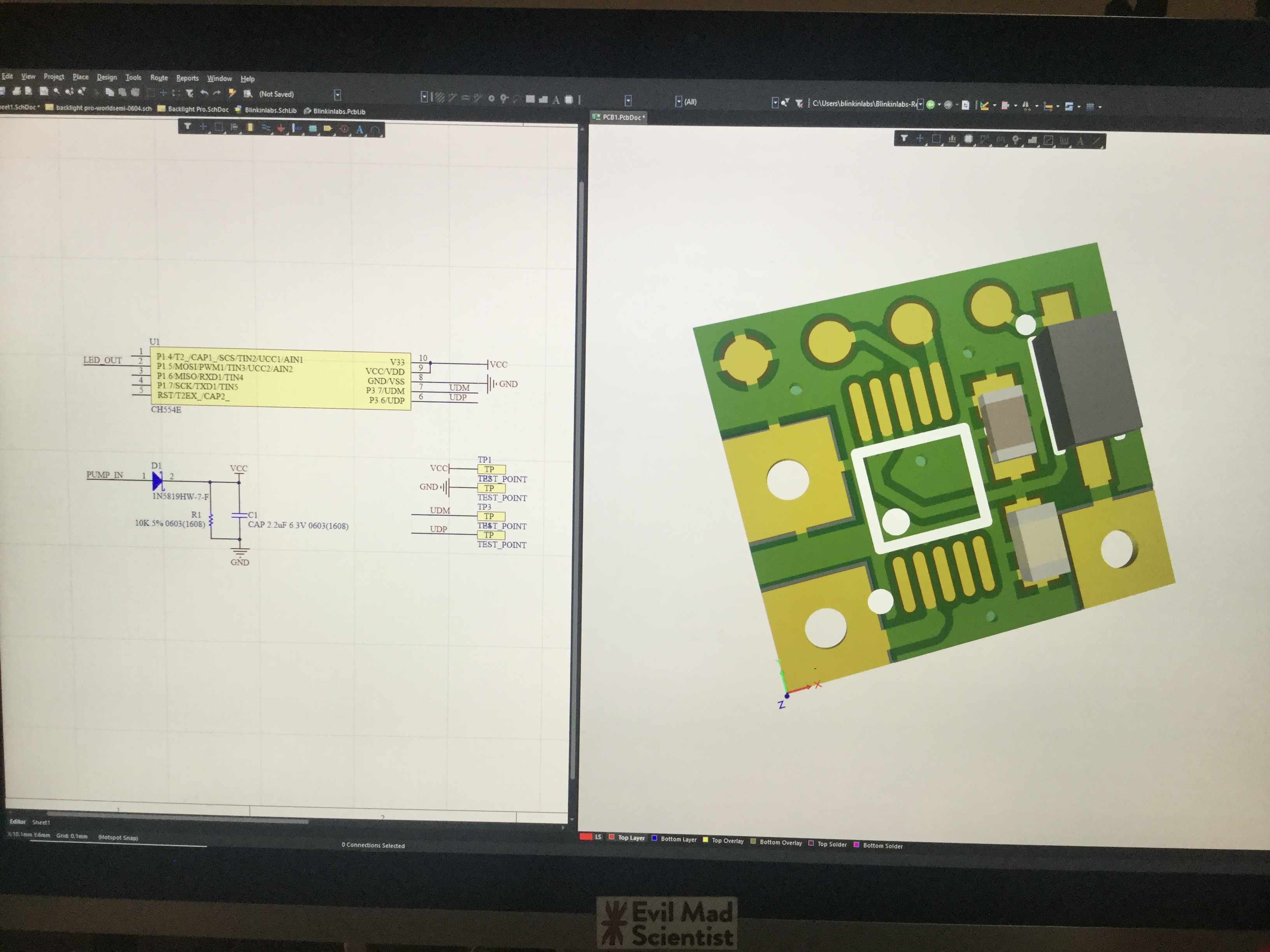Click the clear filter funnel icon
The width and height of the screenshot is (1270, 952).
tap(799, 103)
